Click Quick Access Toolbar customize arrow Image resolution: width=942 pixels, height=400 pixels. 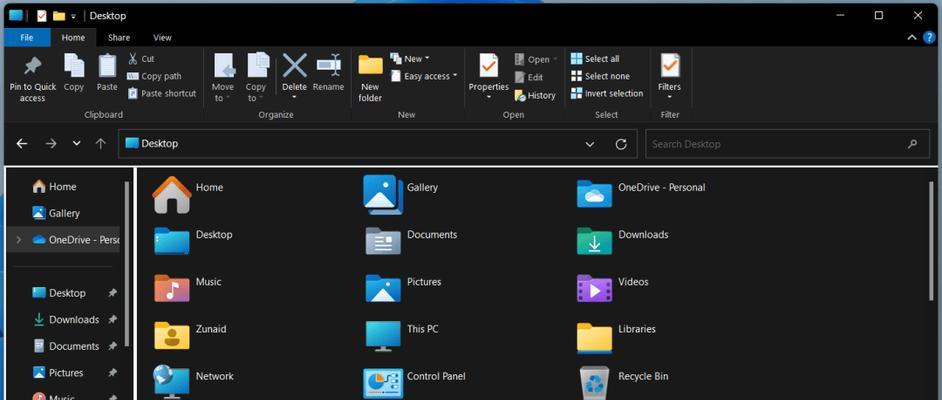73,16
